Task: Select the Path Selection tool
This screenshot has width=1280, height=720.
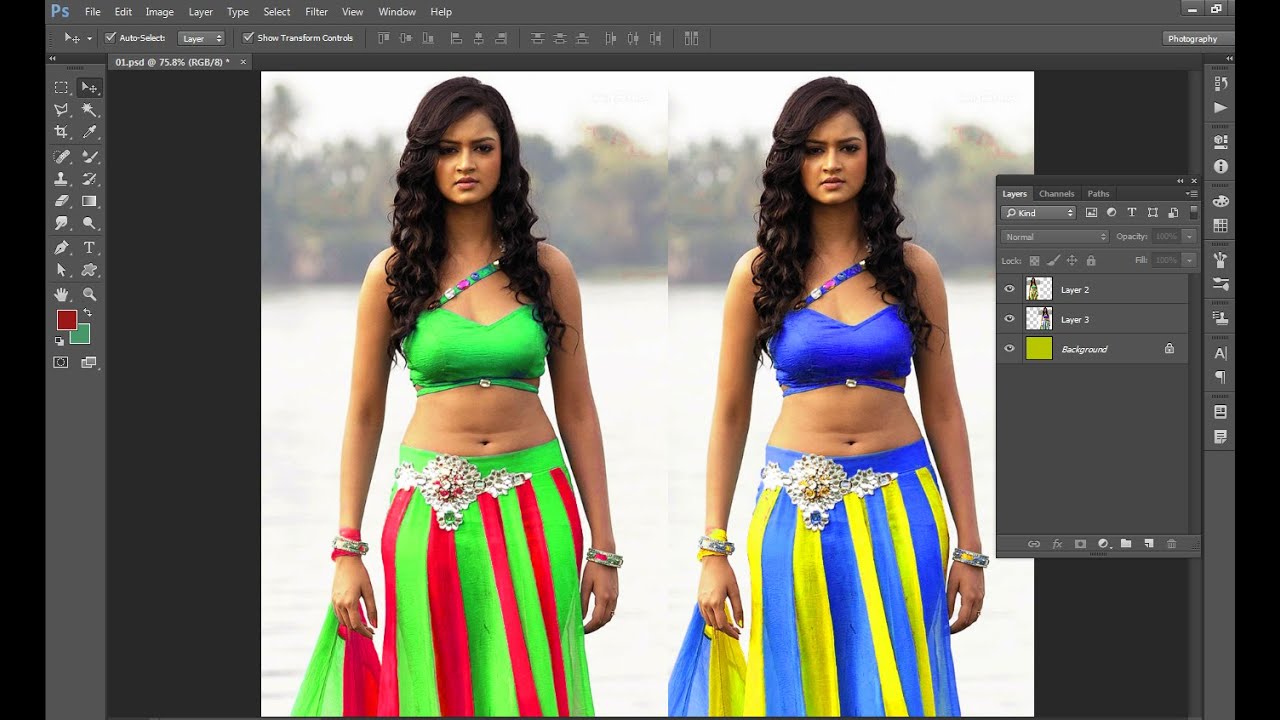Action: click(61, 270)
